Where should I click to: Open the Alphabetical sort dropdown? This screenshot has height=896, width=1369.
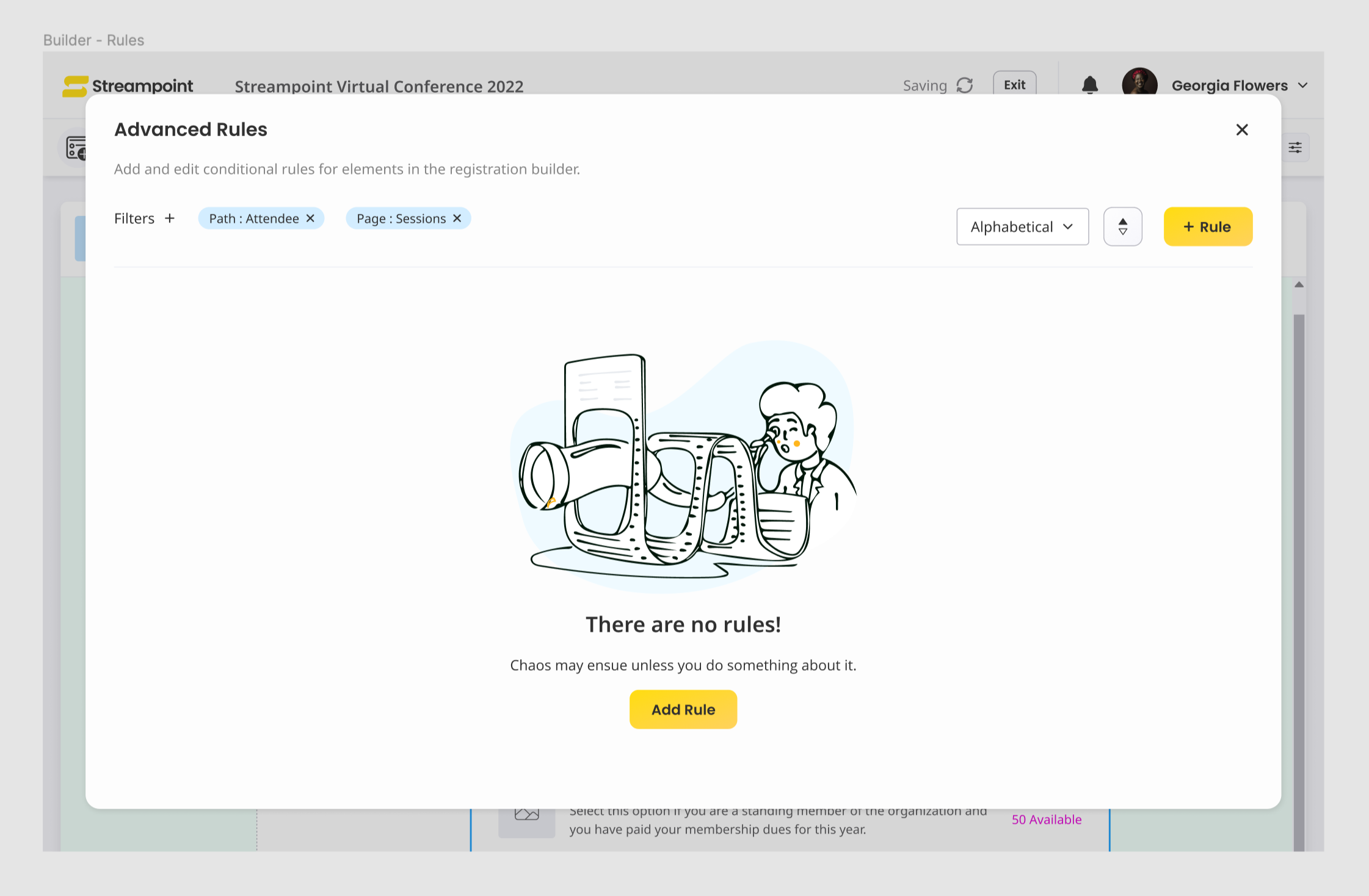click(x=1022, y=227)
